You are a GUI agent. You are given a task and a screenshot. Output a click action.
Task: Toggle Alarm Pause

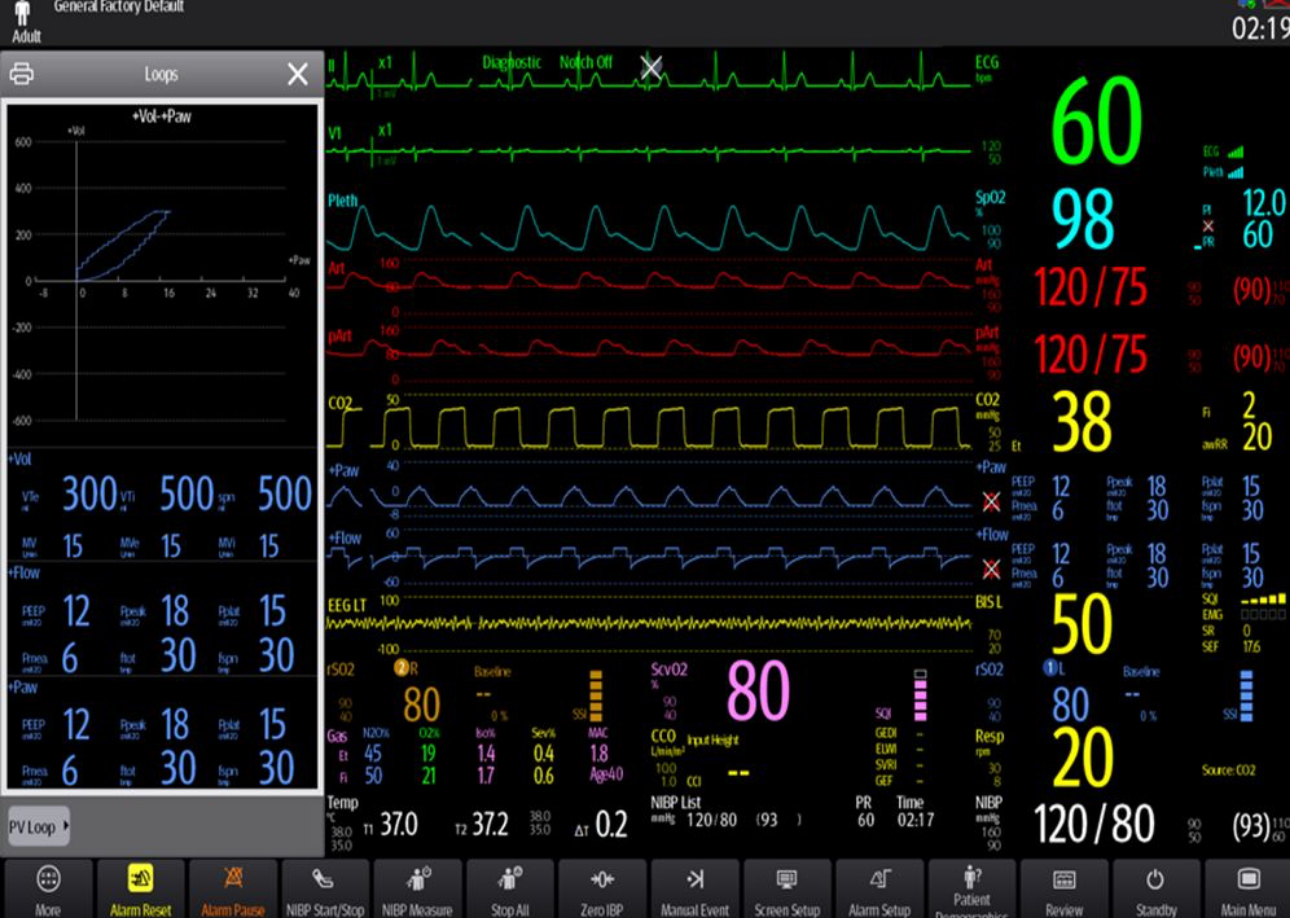233,887
